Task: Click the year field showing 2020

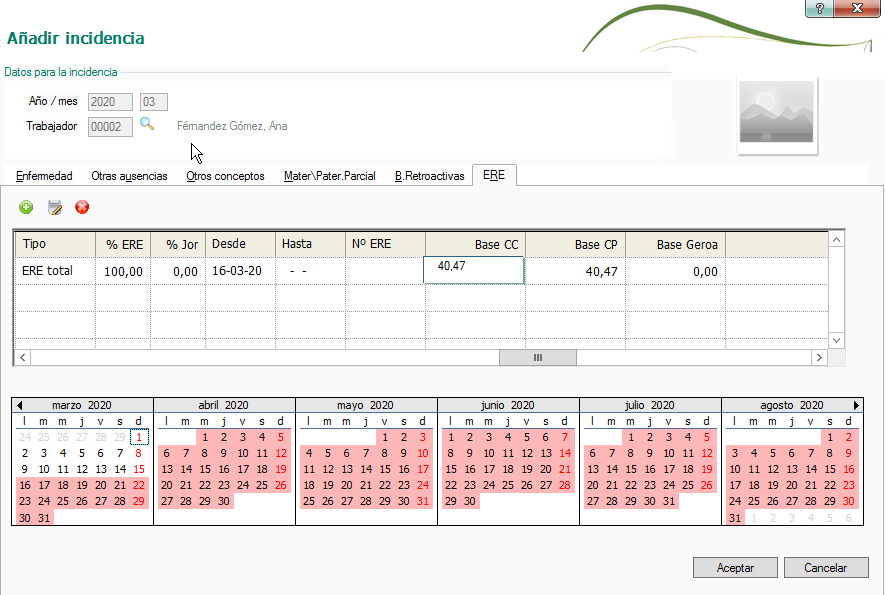Action: [110, 102]
